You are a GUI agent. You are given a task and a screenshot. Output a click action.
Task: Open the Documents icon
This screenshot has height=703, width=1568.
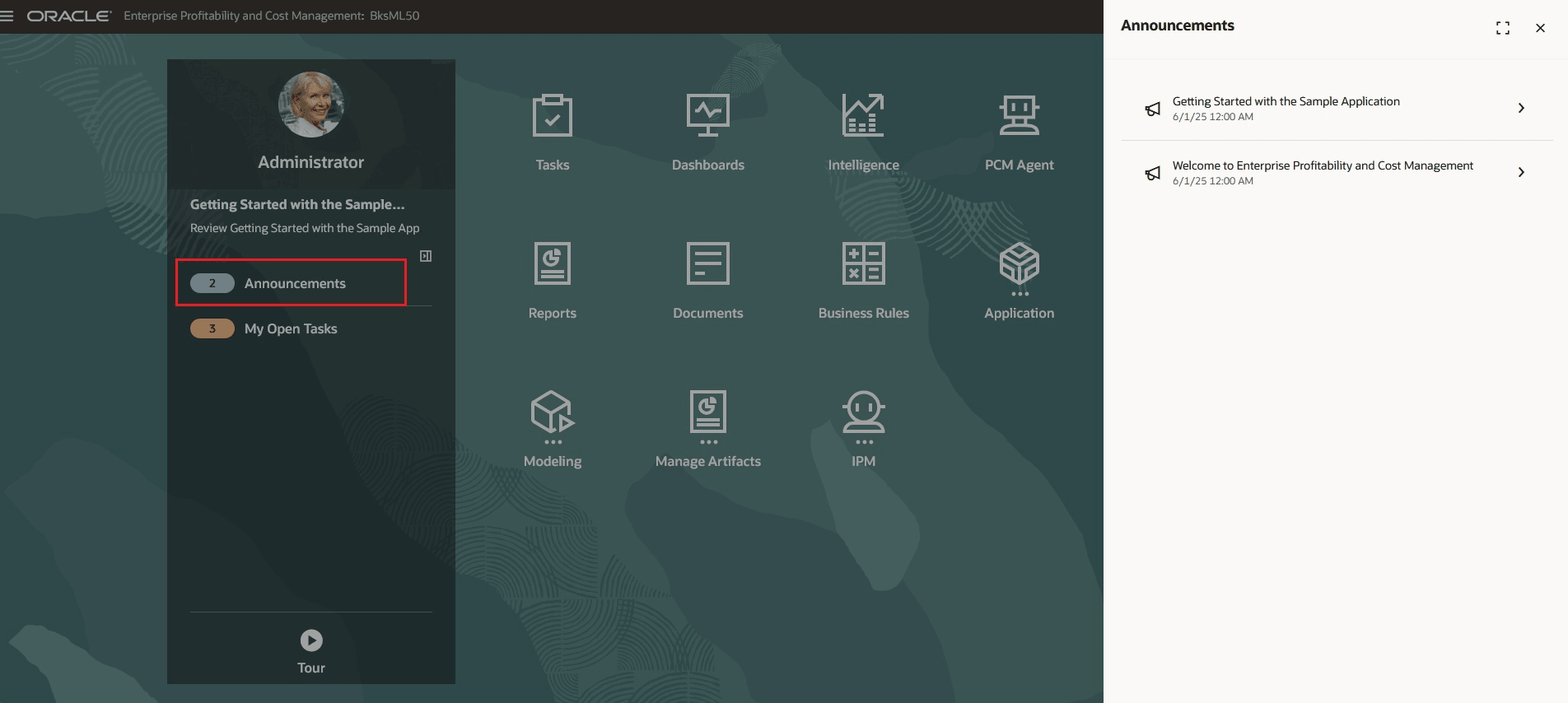coord(708,263)
